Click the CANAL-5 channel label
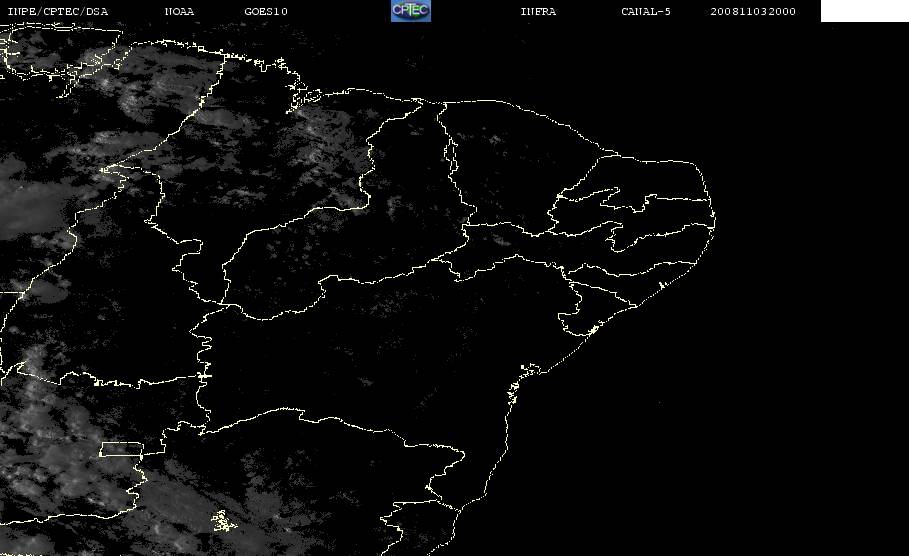 pos(646,12)
